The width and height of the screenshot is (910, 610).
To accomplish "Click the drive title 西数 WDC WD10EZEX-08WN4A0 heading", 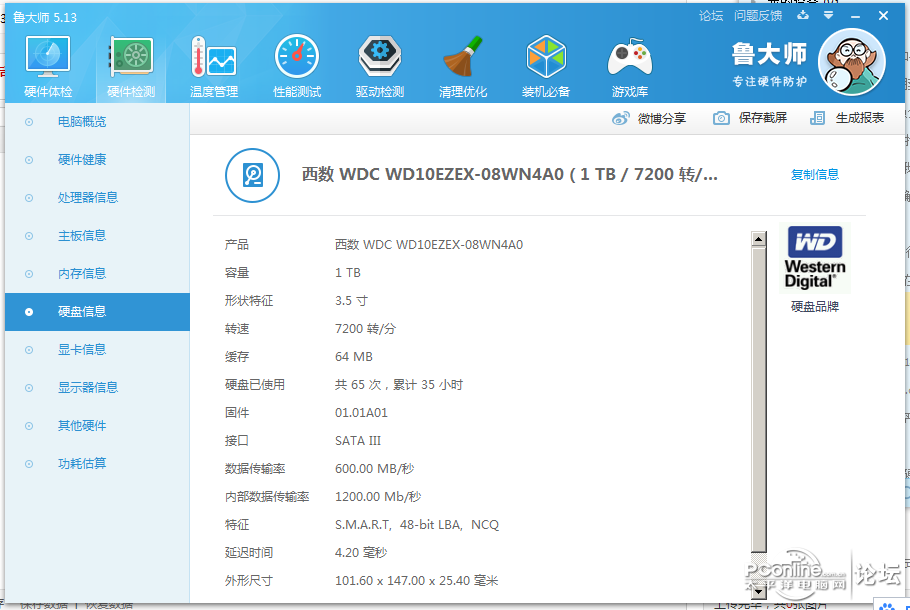I will coord(510,174).
